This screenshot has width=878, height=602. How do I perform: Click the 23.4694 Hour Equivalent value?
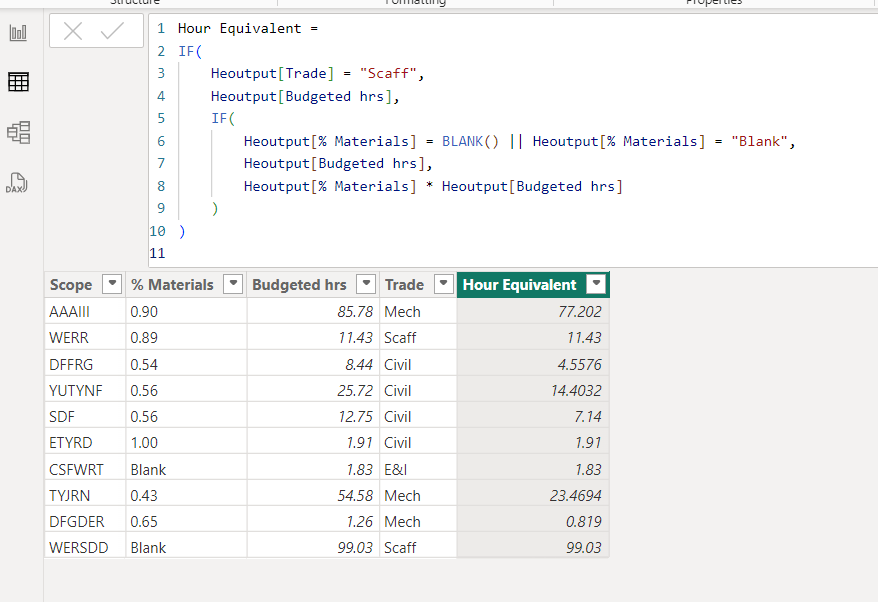[576, 496]
